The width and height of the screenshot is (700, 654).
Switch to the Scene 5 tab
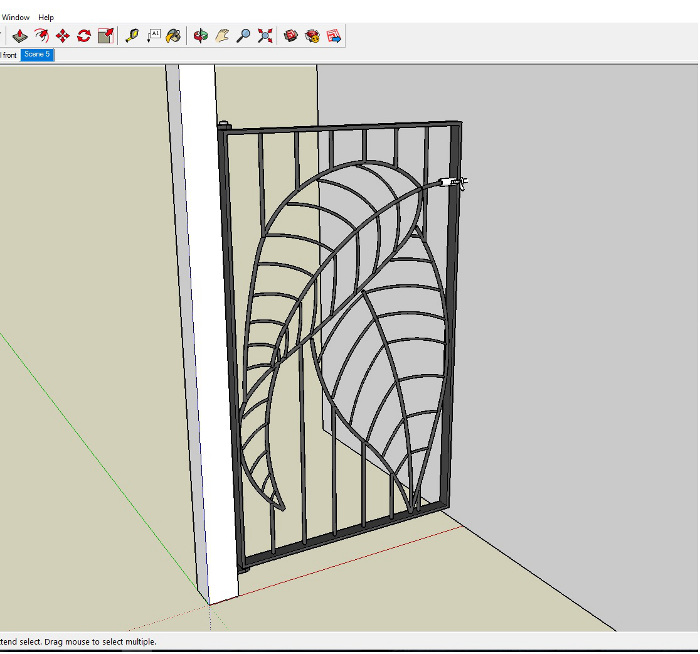(37, 55)
